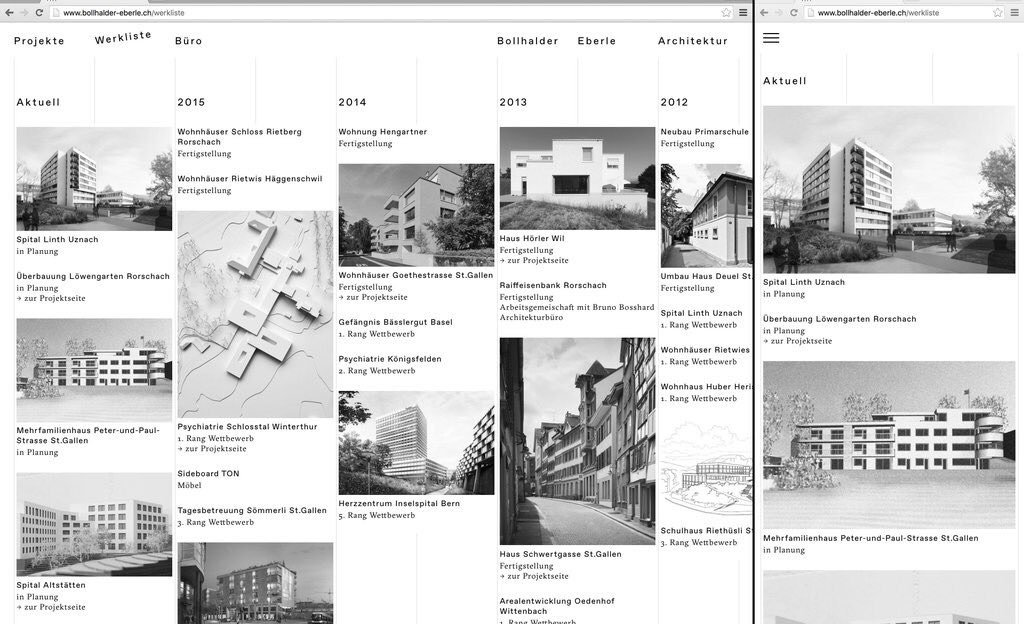The width and height of the screenshot is (1024, 624).
Task: Open the Umbau Haus Deuel photo
Action: coord(706,215)
